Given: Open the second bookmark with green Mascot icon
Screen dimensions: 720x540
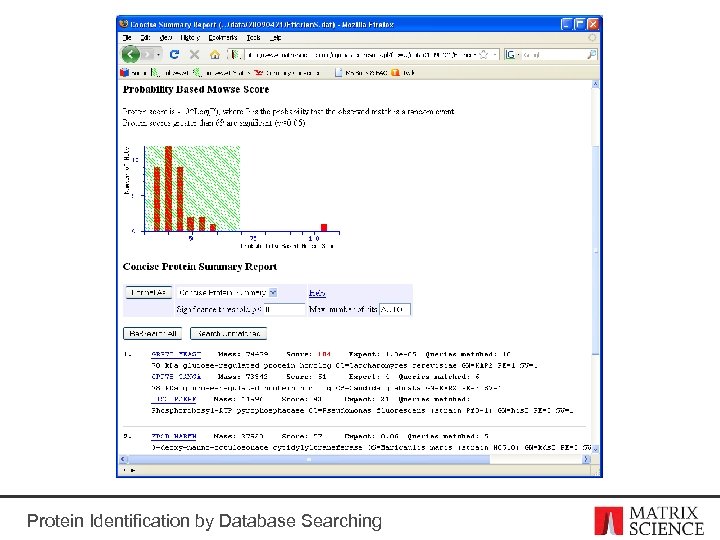Looking at the screenshot, I should pyautogui.click(x=170, y=73).
